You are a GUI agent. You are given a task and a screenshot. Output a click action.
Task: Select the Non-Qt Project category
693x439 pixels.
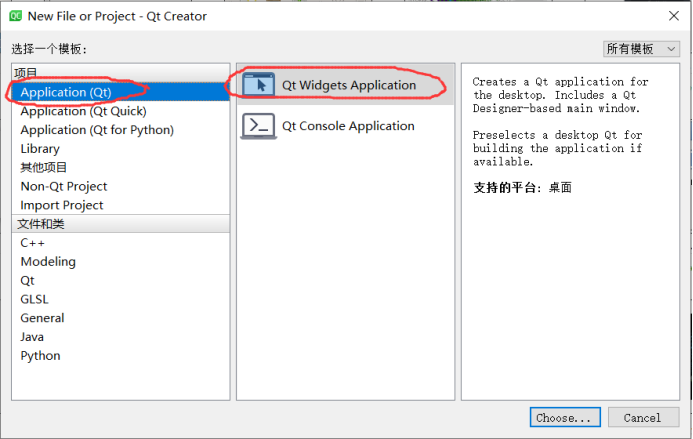click(121, 187)
